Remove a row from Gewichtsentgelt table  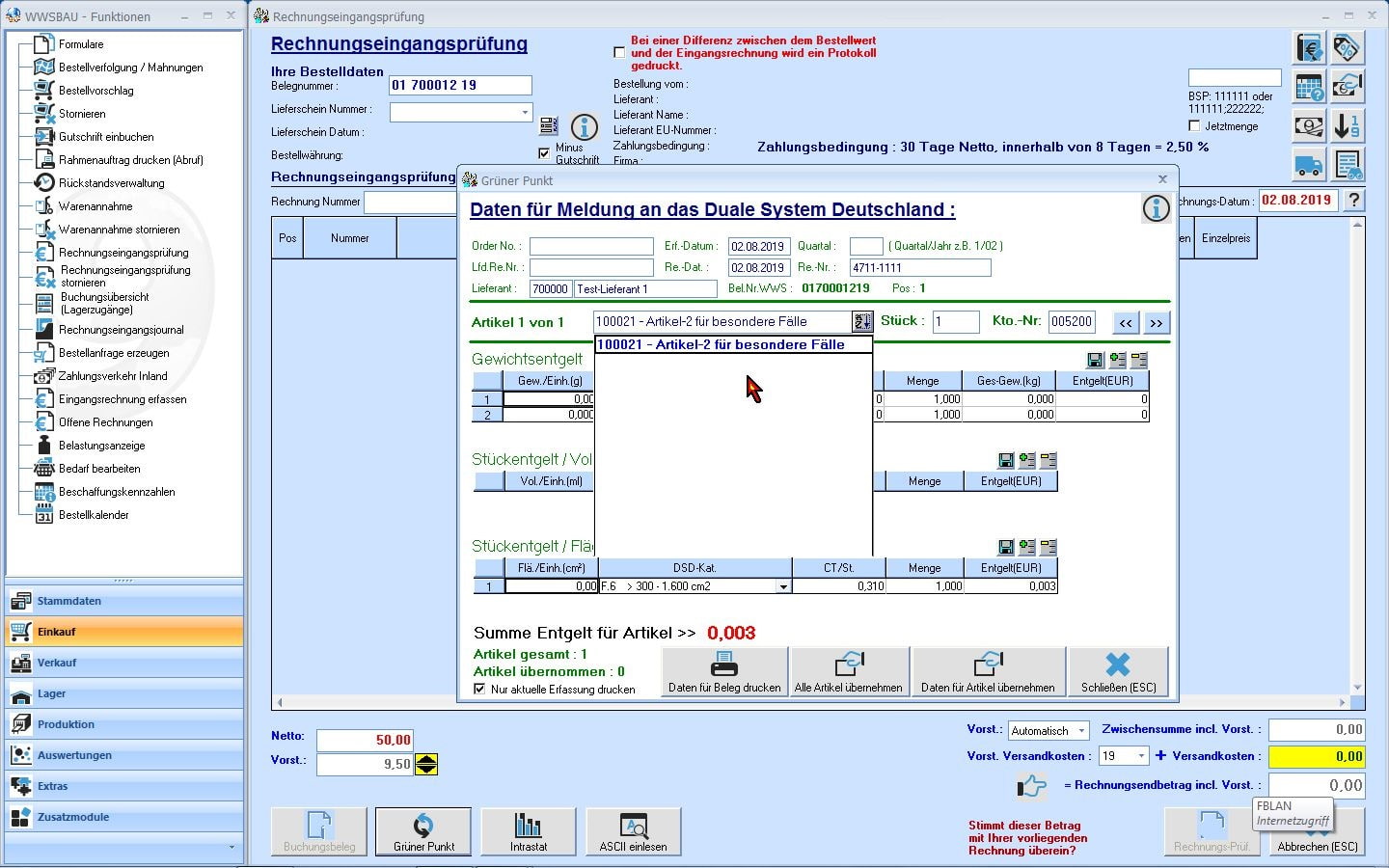point(1139,360)
